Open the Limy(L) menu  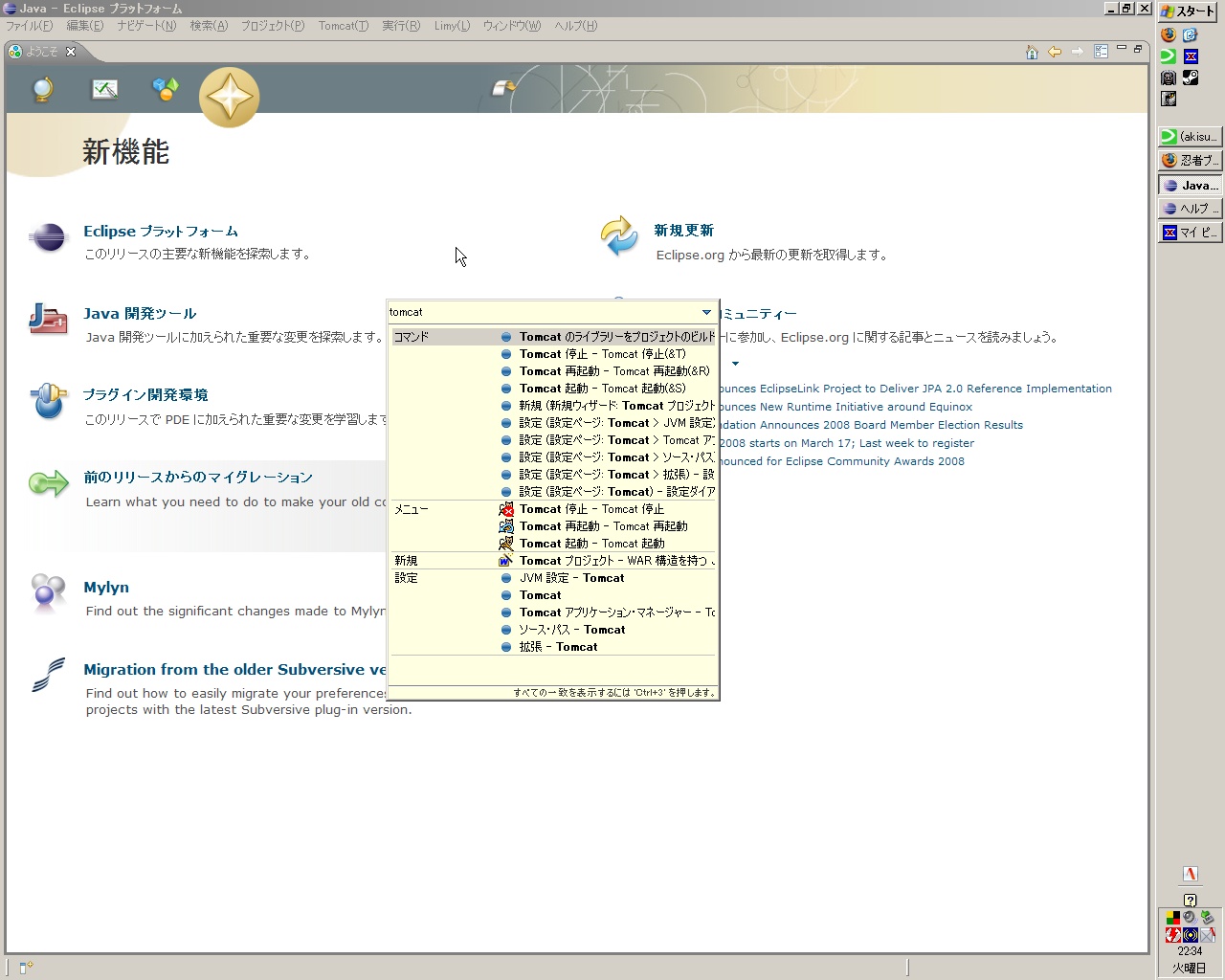pos(452,26)
